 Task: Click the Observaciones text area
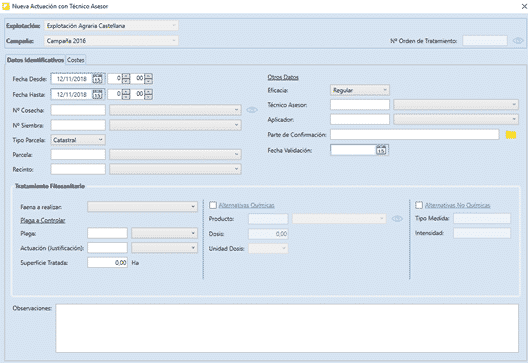pyautogui.click(x=287, y=328)
